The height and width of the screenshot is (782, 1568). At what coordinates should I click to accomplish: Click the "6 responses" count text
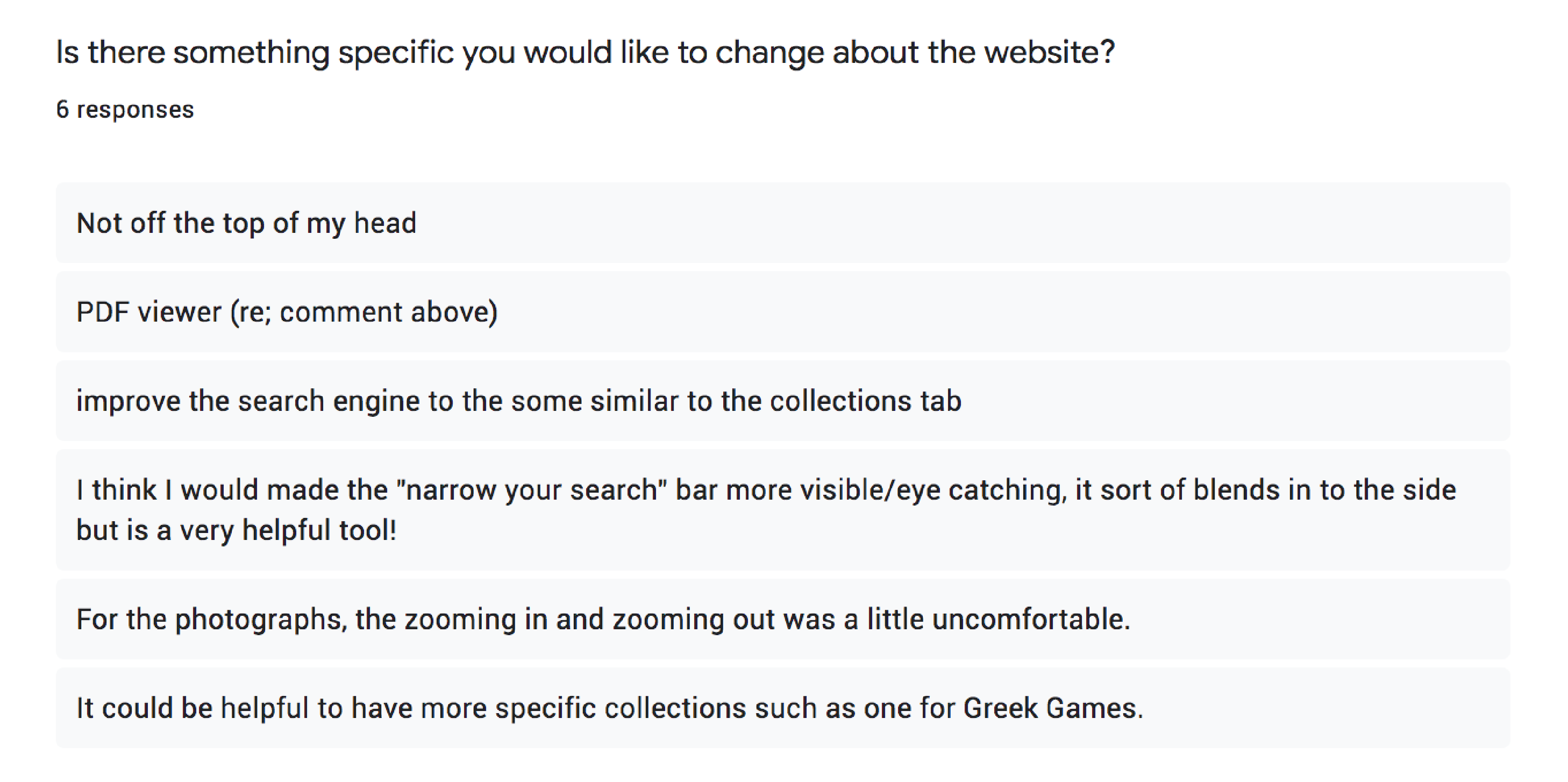(x=125, y=110)
